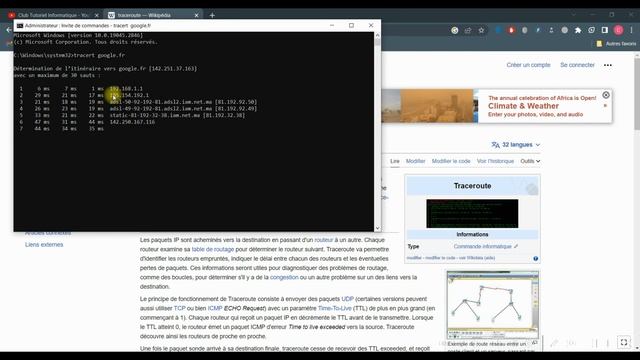Click hop address 142.250.167.116 in tracert output
This screenshot has width=640, height=360.
[x=132, y=122]
